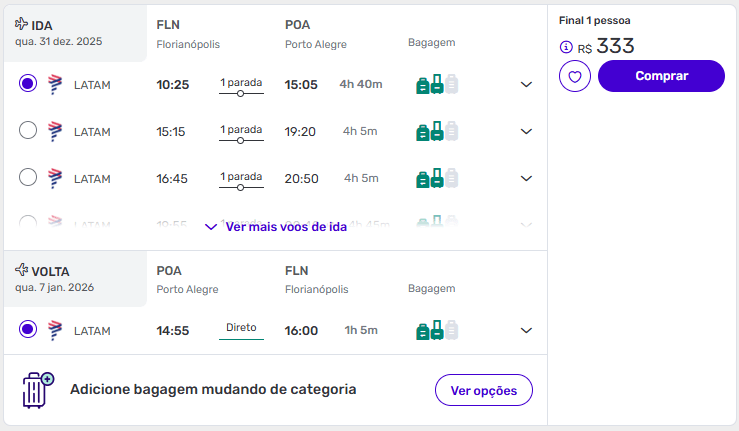
Task: Expand details of the 10:25 flight
Action: click(527, 85)
